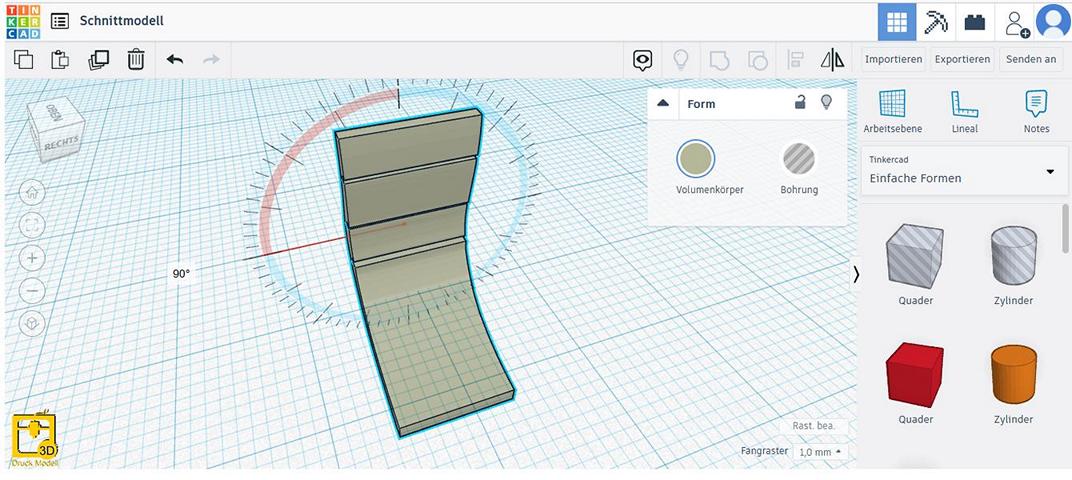Switch to the Blocks pickaxe mode tab
The width and height of the screenshot is (1072, 480).
(x=936, y=21)
